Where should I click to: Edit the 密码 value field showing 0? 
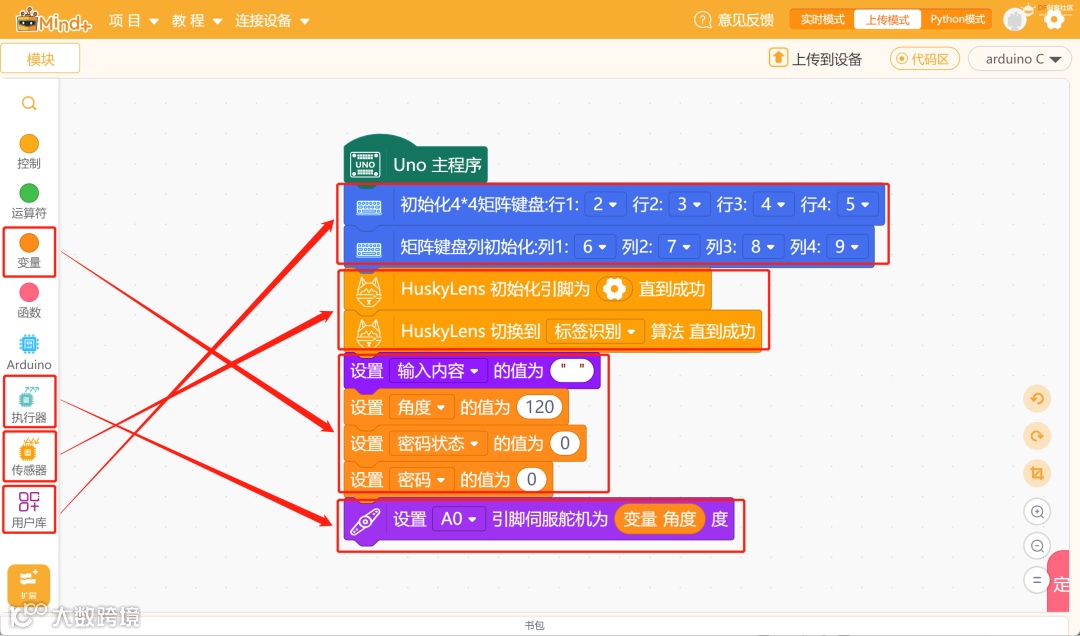pos(531,479)
